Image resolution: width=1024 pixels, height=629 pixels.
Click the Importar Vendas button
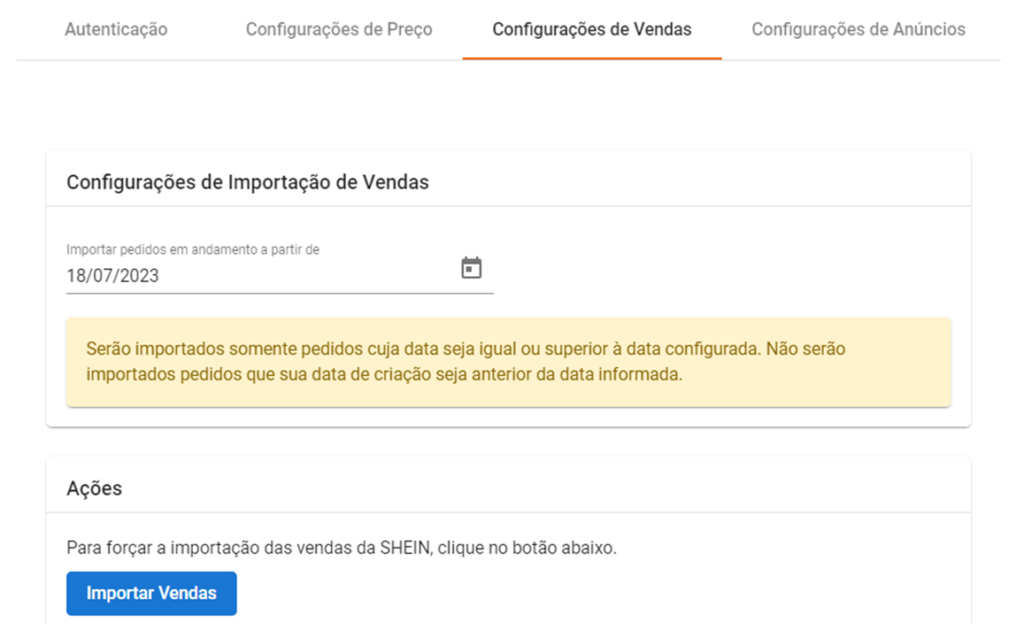[152, 593]
